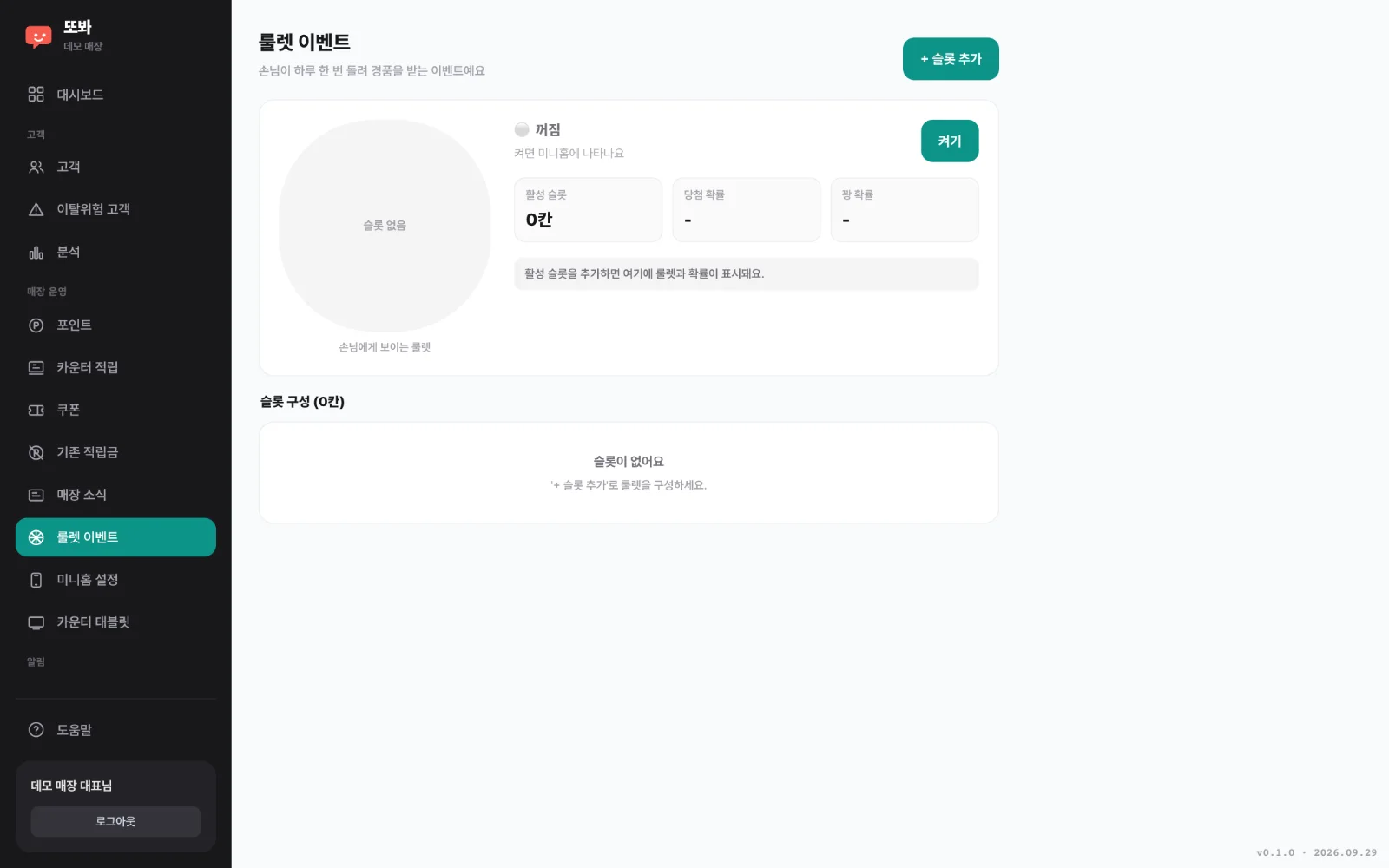
Task: Click the 분석 bar chart icon
Action: tap(36, 252)
